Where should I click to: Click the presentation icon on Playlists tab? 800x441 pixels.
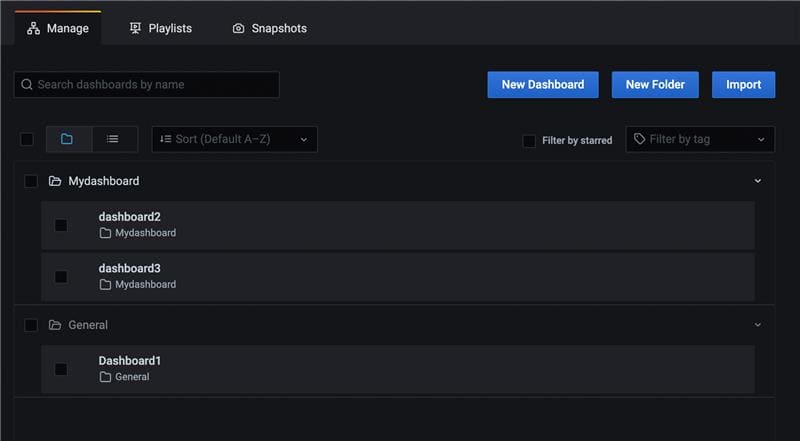[135, 28]
